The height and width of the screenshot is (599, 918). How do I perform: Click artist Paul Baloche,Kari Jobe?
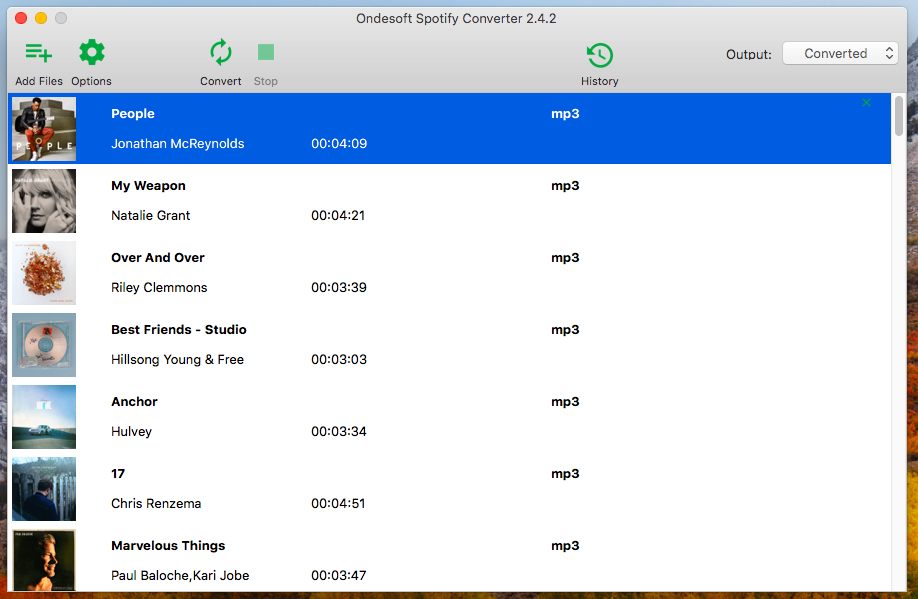(x=180, y=576)
